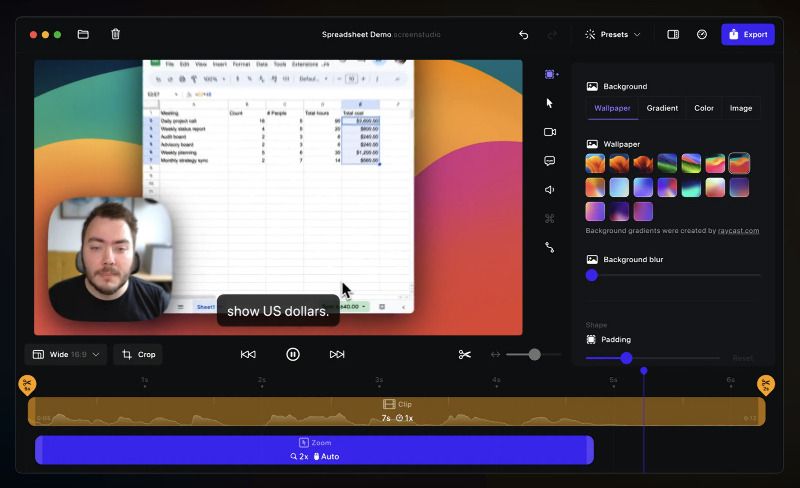Skip to previous with rewind button

pyautogui.click(x=248, y=354)
